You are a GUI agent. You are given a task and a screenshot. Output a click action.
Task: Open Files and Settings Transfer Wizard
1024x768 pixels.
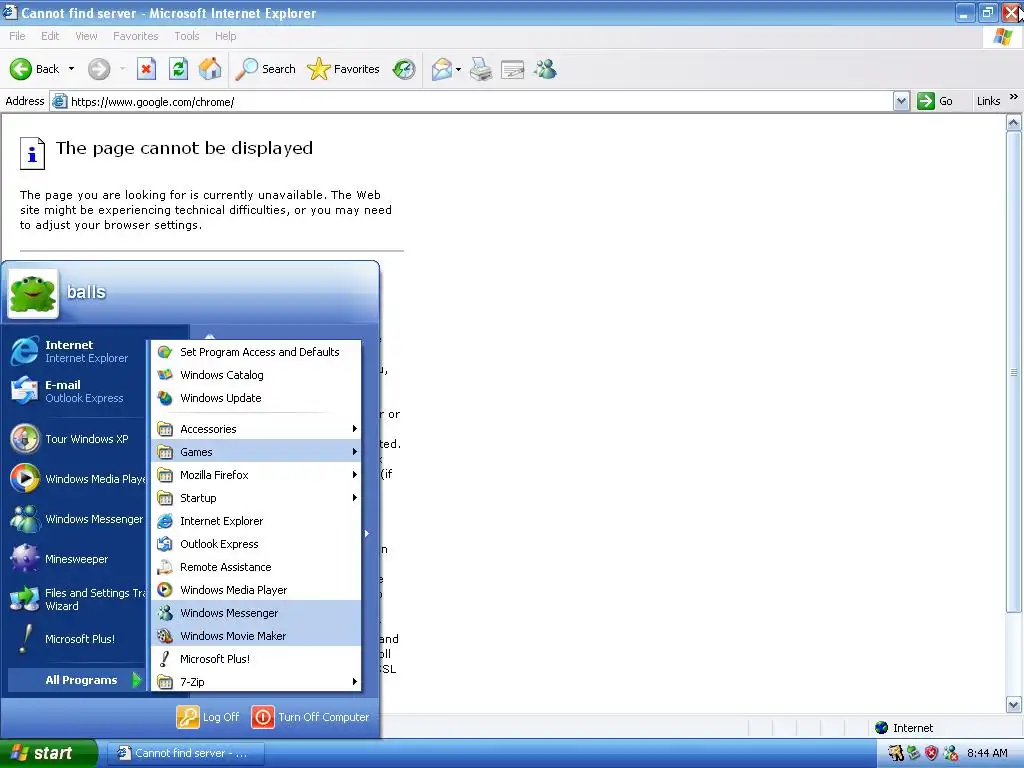click(x=76, y=599)
